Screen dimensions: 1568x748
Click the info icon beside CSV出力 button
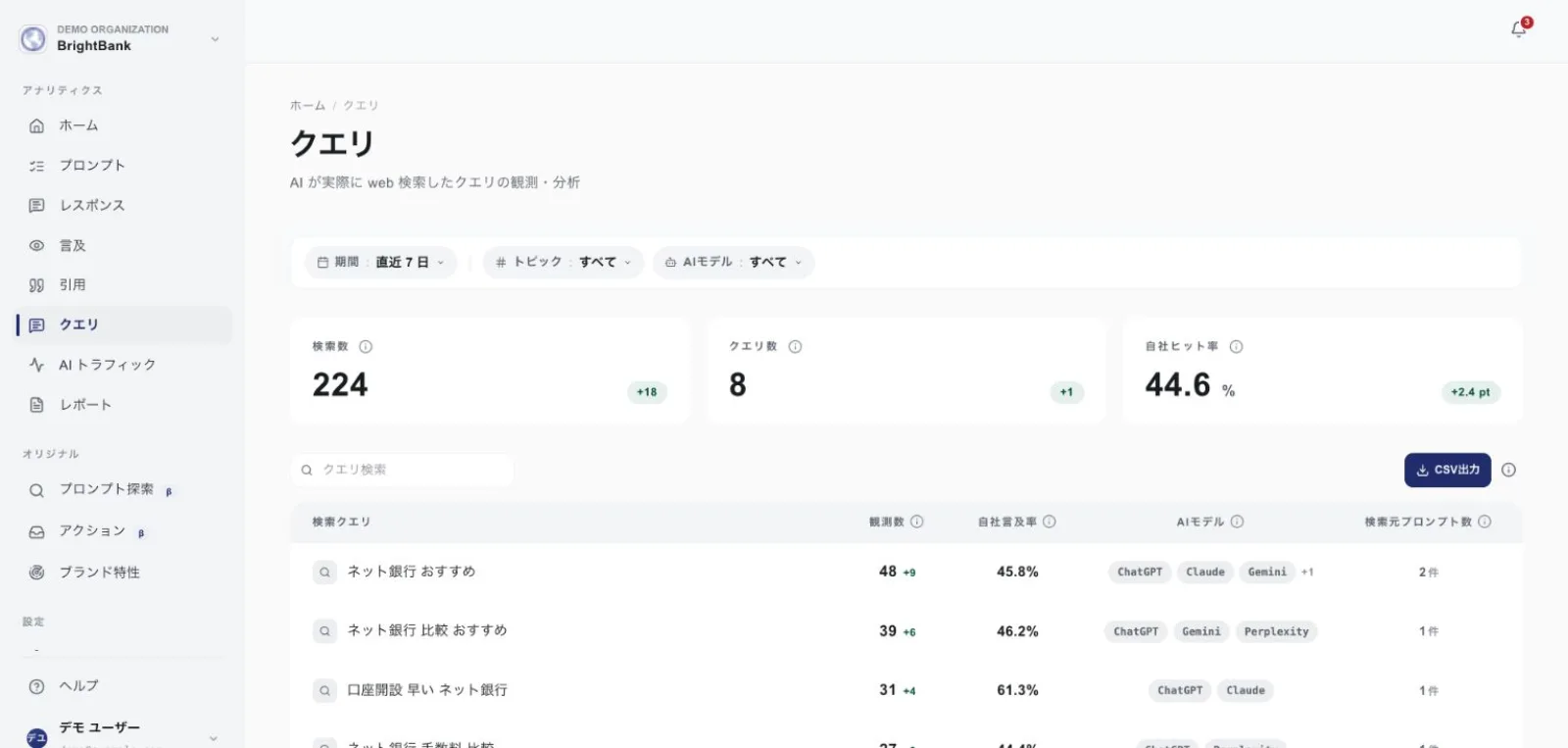point(1508,470)
